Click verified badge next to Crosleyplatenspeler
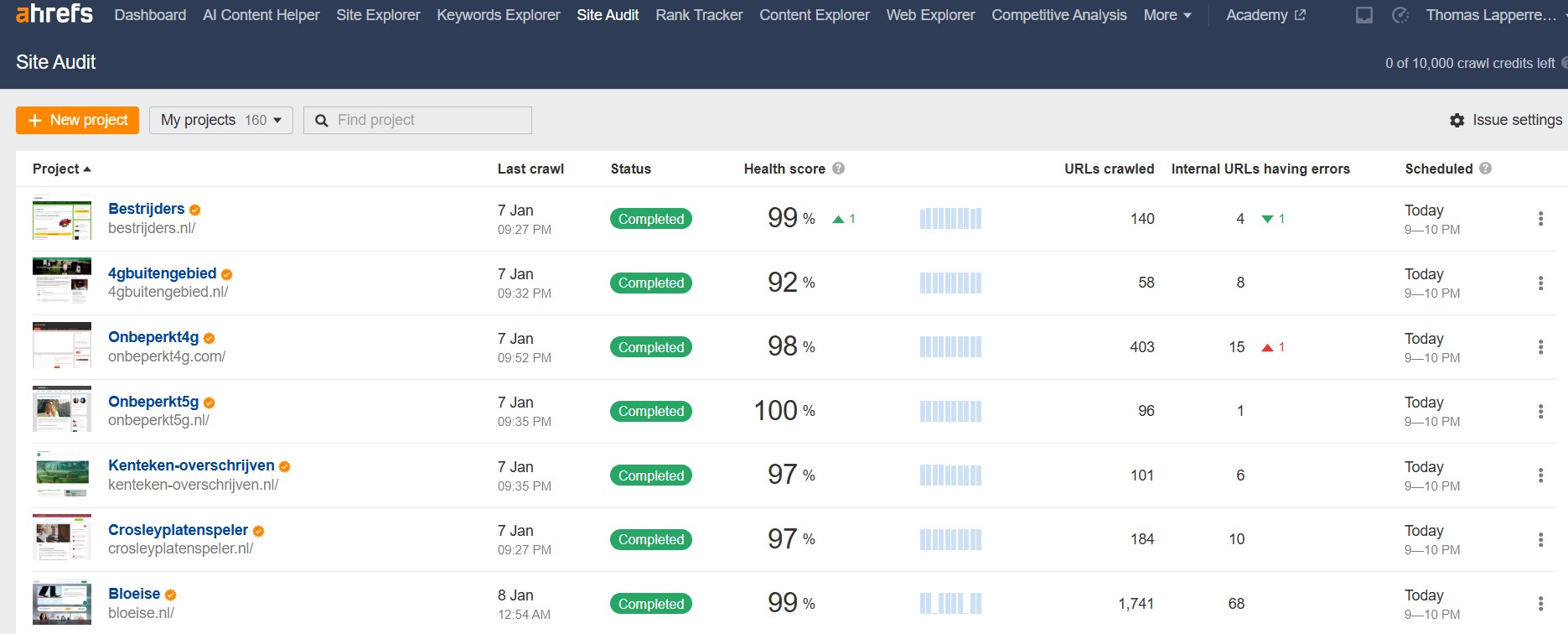The height and width of the screenshot is (634, 1568). click(258, 531)
